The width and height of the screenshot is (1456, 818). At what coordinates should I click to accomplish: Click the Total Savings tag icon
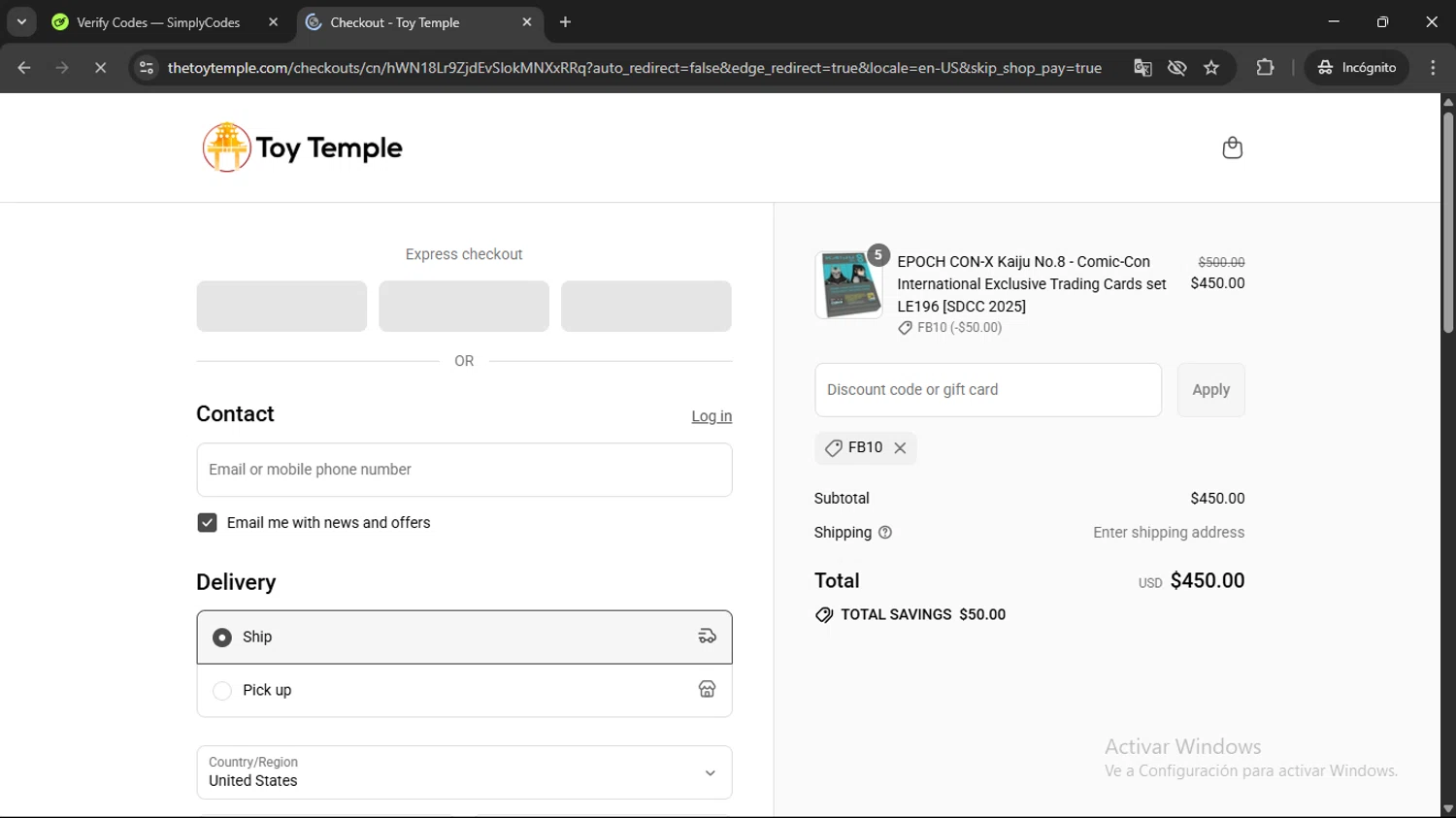point(824,615)
